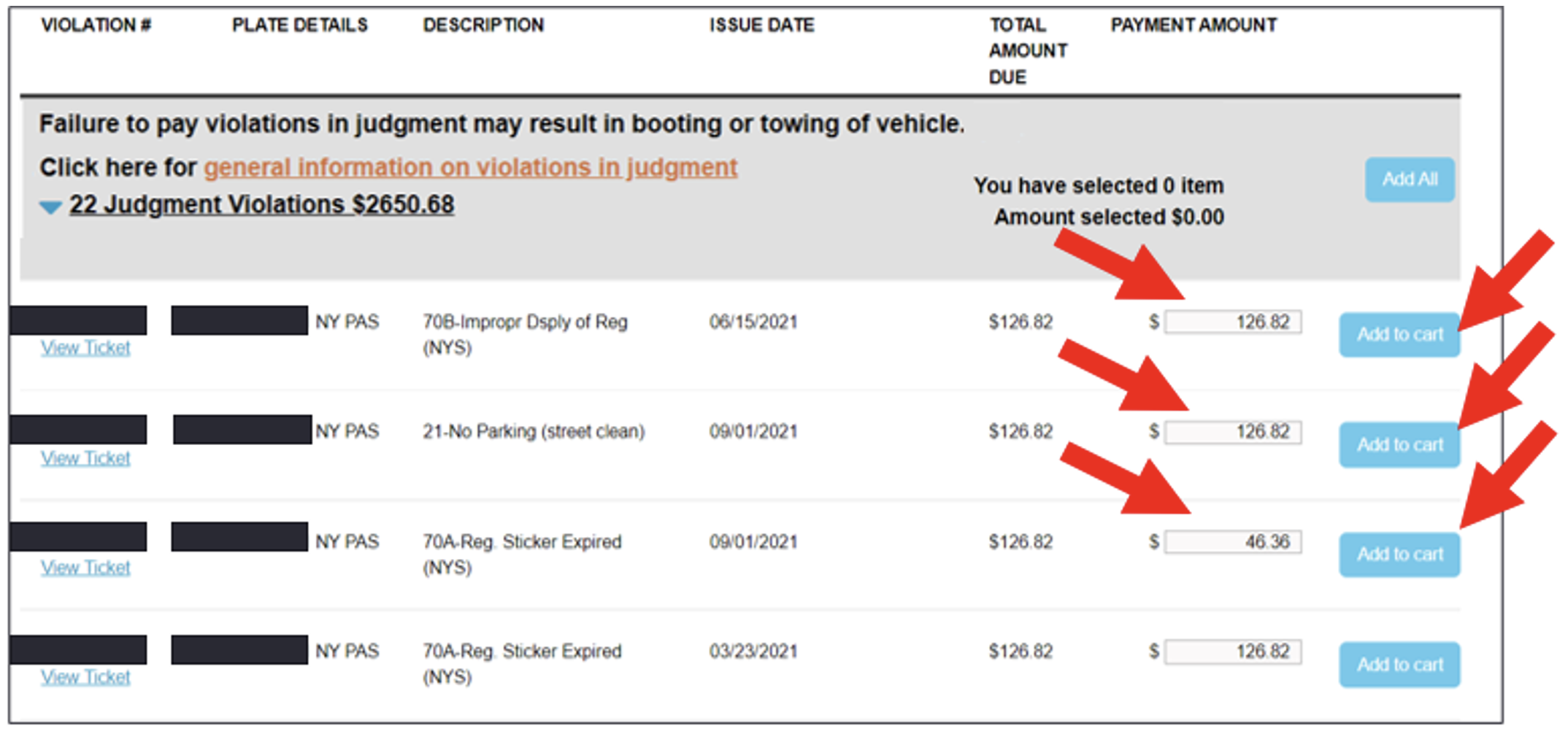Select payment amount field for 03/23/2021 violation
This screenshot has width=1568, height=734.
pyautogui.click(x=1233, y=652)
